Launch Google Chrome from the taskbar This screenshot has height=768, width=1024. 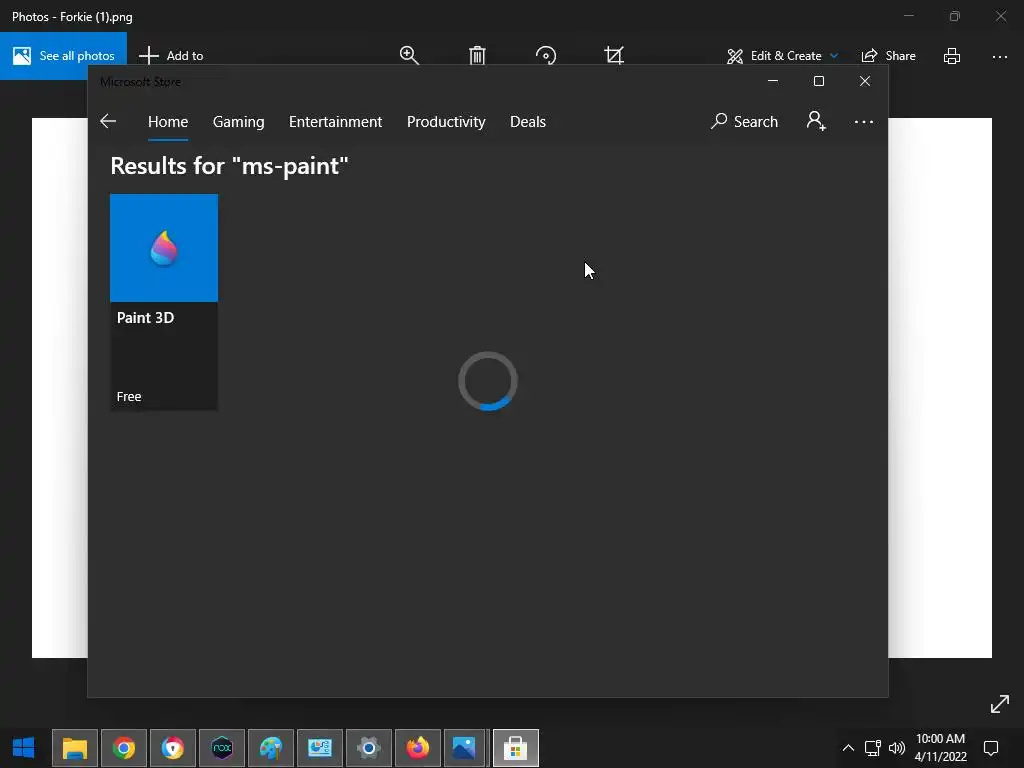coord(123,748)
